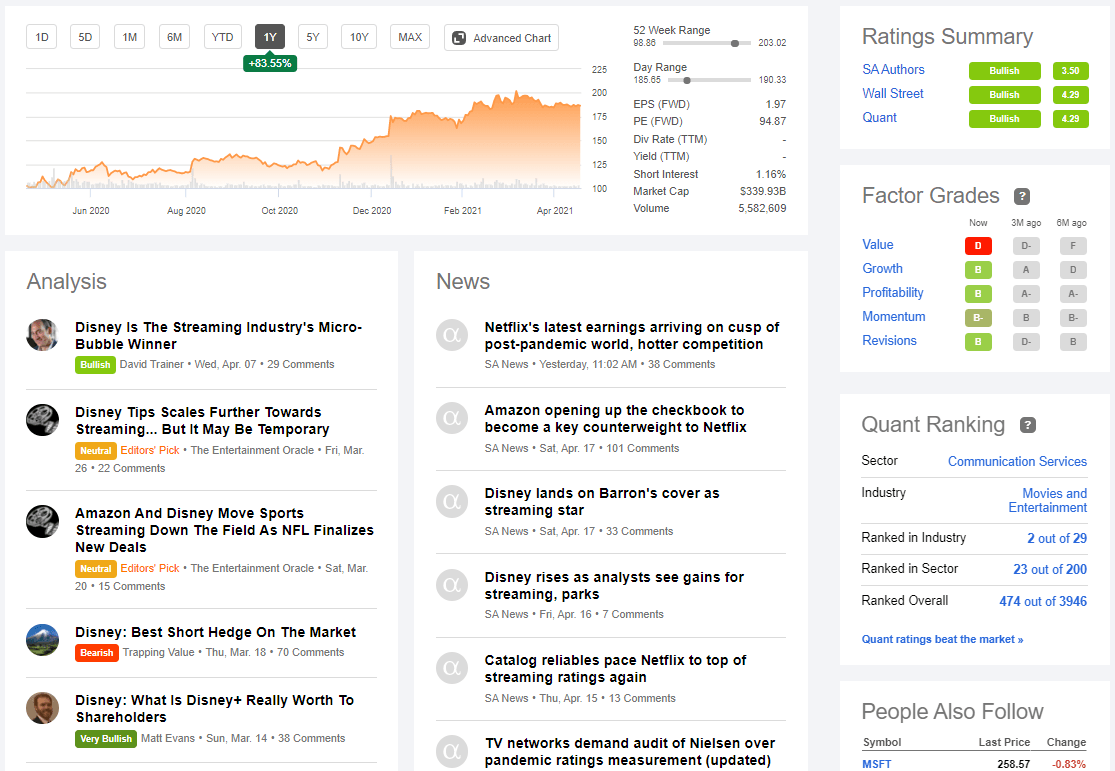
Task: Open Disney Is The Streaming Industry's Micro-Bubble Winner
Action: (x=218, y=336)
